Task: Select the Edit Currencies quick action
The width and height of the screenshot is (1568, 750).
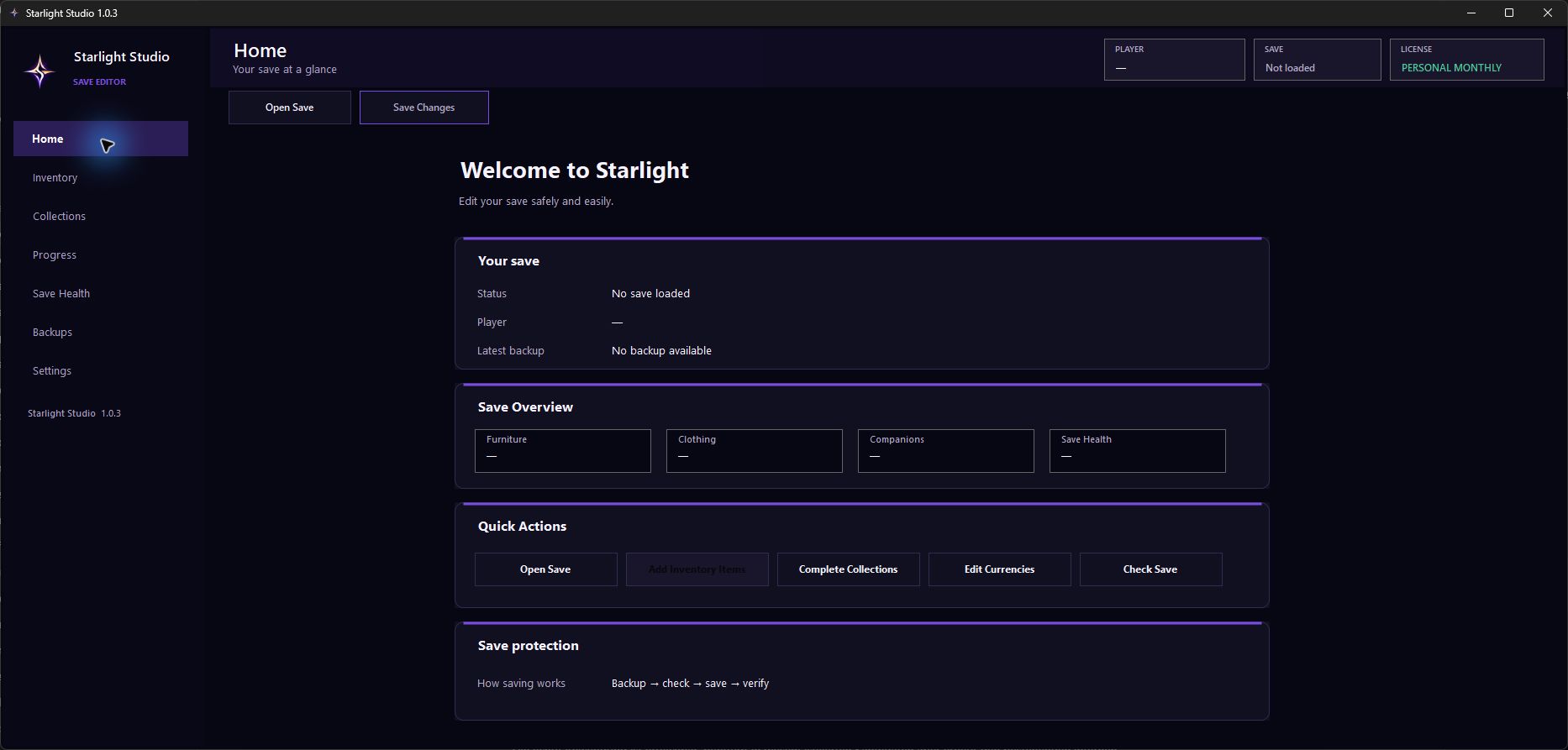Action: [x=1000, y=569]
